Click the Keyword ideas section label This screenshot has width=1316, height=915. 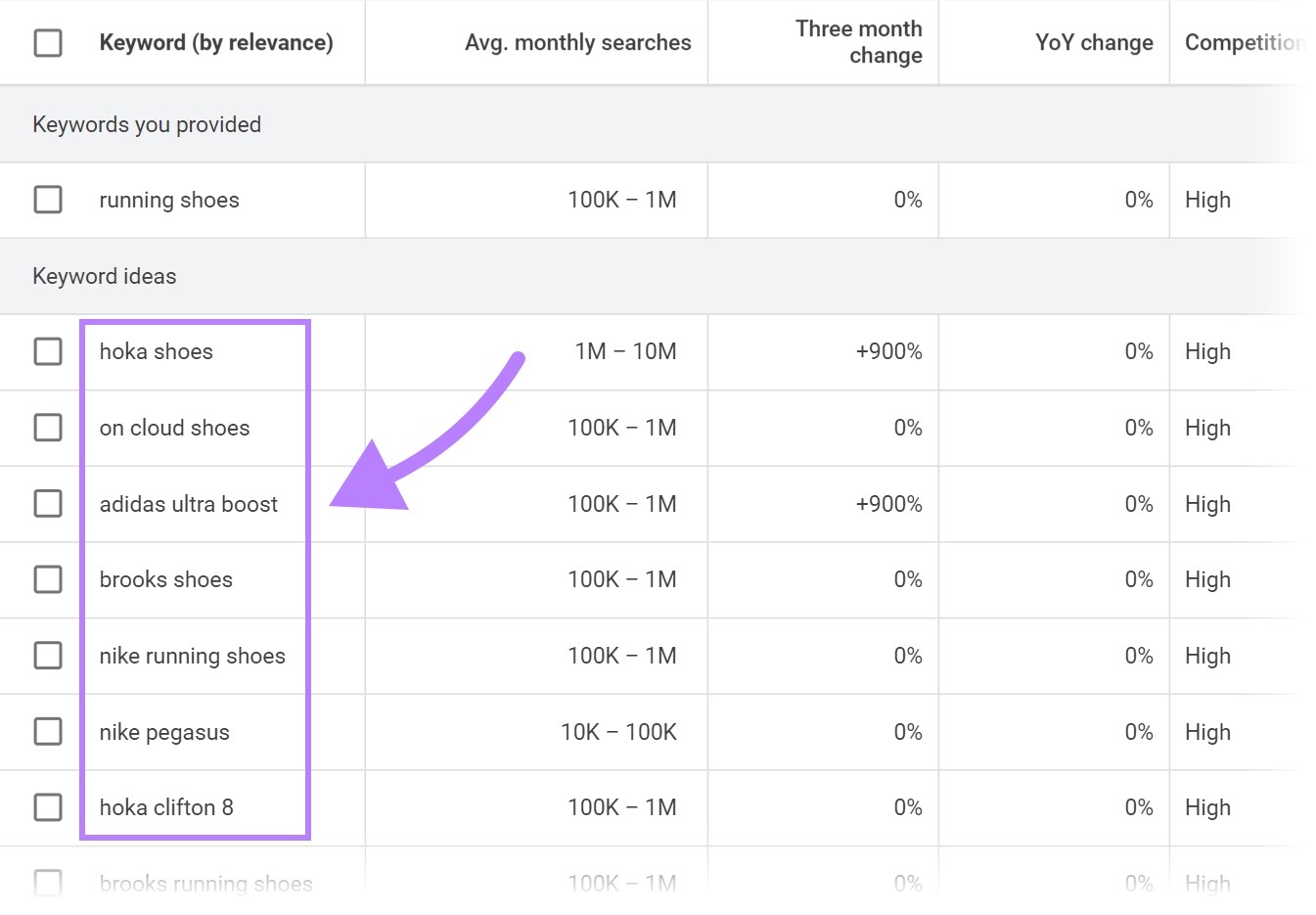pos(105,276)
